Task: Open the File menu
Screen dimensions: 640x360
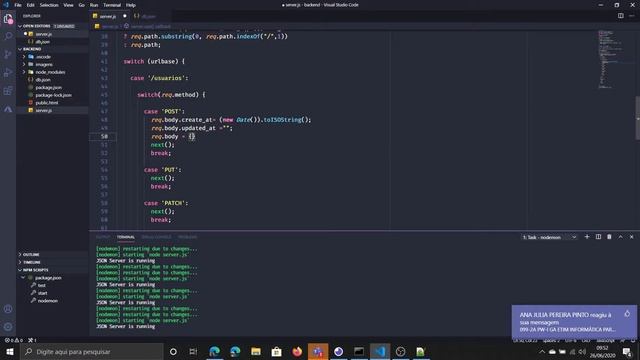Action: [x=18, y=5]
